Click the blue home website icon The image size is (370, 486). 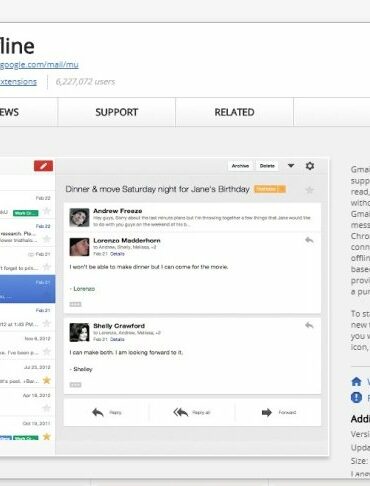click(356, 382)
